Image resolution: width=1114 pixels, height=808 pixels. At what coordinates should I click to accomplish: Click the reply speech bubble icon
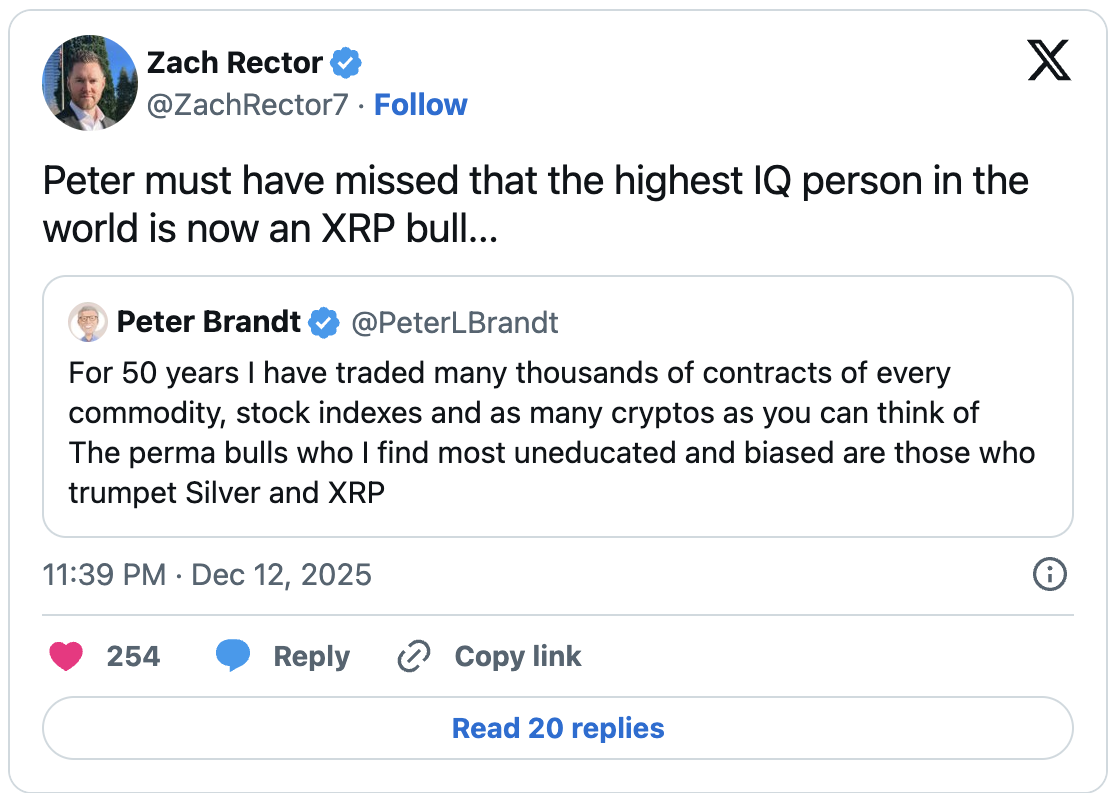click(233, 656)
